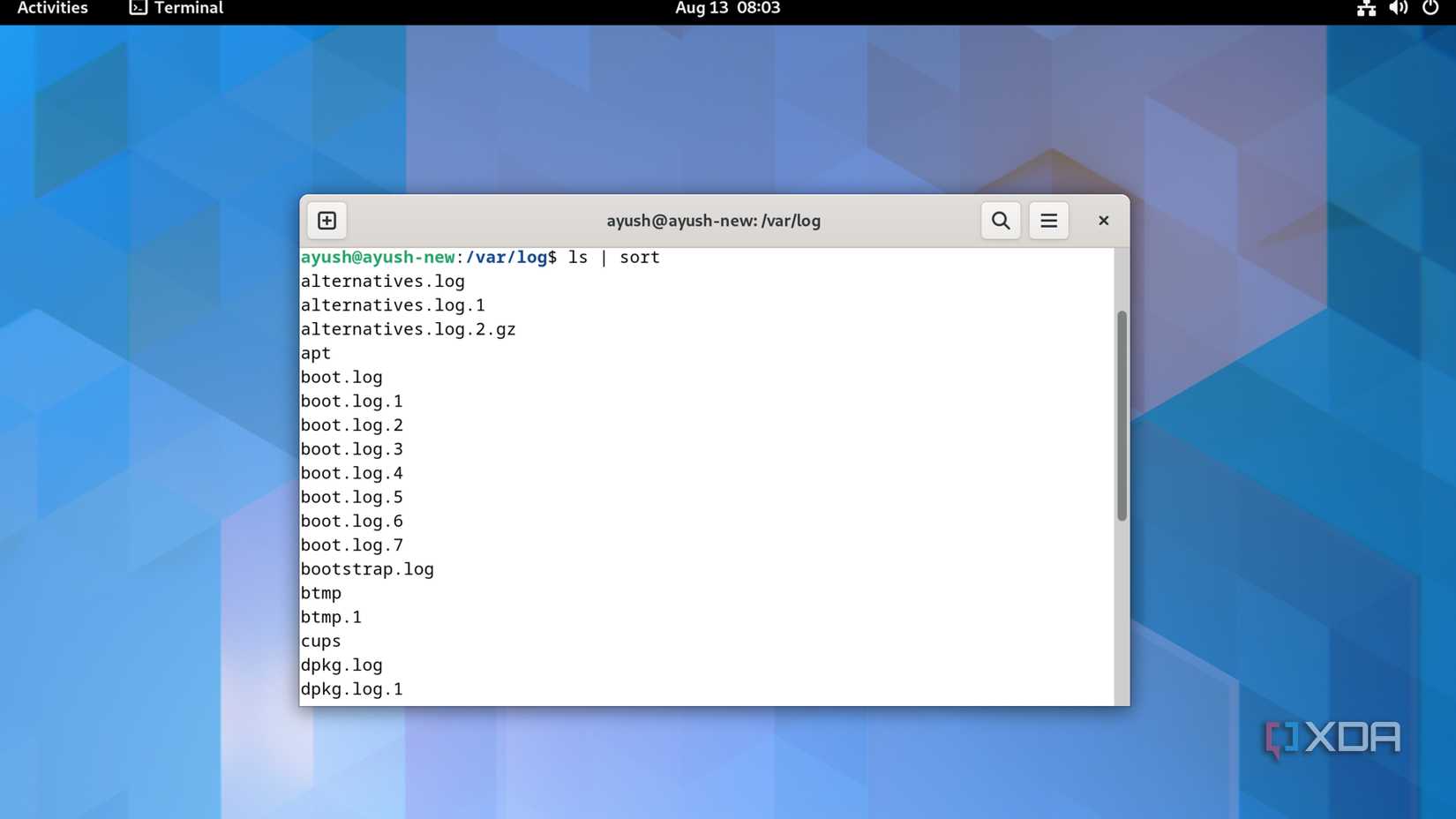Open the Activities overview

click(x=50, y=8)
